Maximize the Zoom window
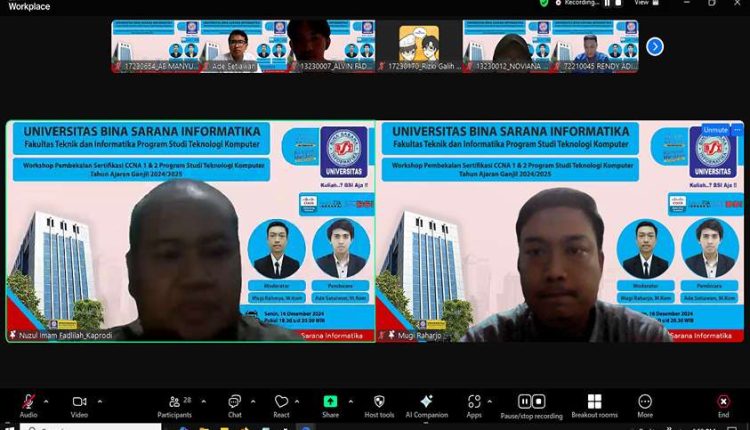This screenshot has width=750, height=430. tap(712, 3)
